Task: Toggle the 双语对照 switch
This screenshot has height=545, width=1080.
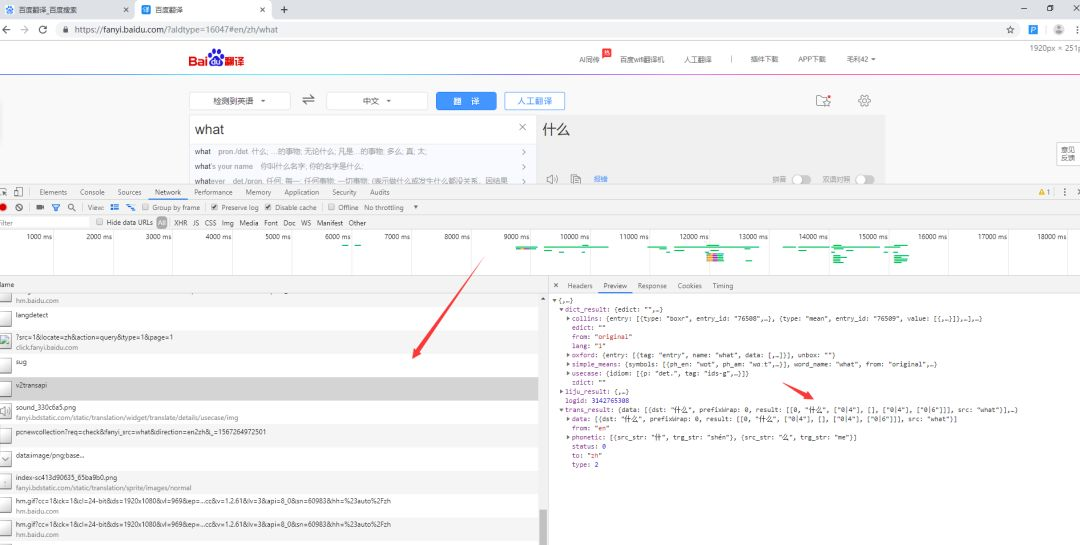Action: pyautogui.click(x=864, y=179)
